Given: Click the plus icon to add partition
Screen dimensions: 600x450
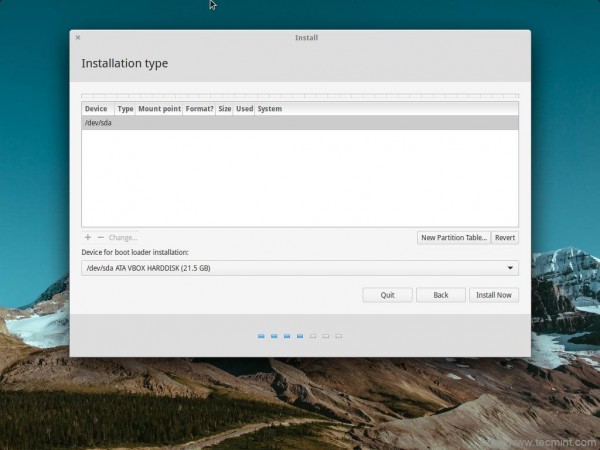Looking at the screenshot, I should [88, 237].
